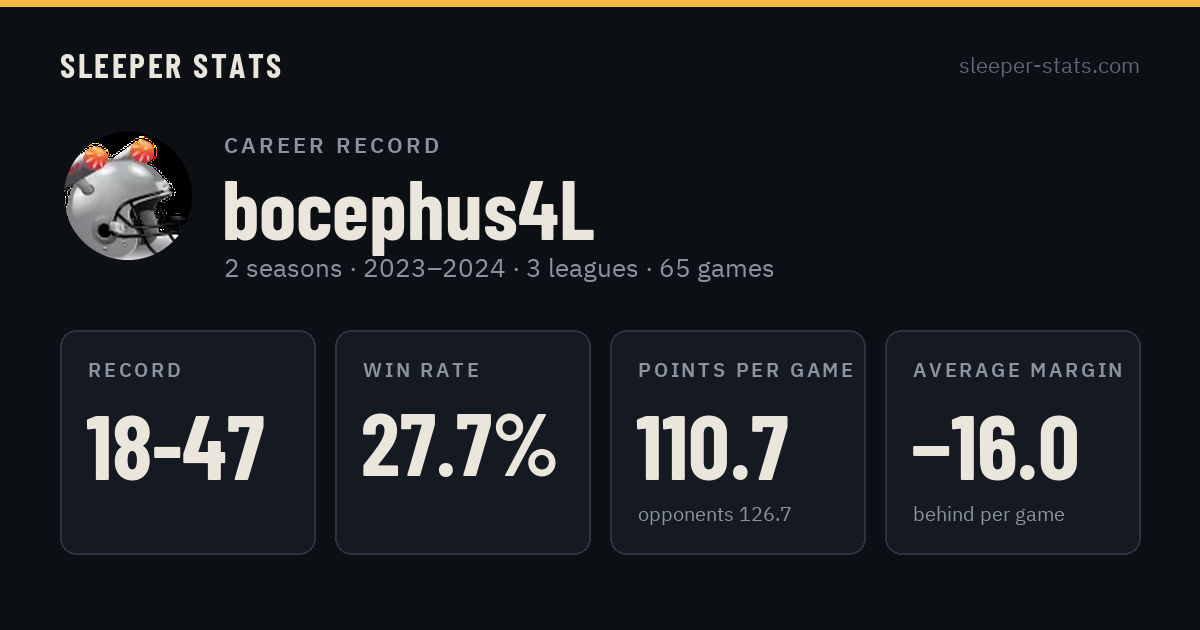
Task: Click the CAREER RECORD label
Action: point(332,146)
